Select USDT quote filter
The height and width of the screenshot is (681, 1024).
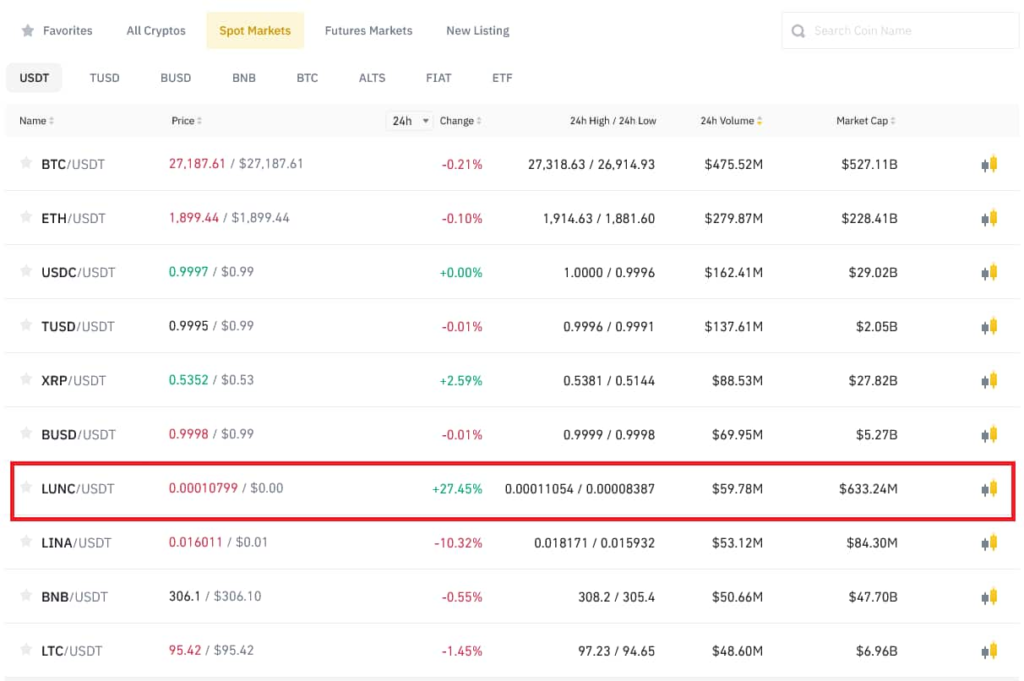coord(34,78)
